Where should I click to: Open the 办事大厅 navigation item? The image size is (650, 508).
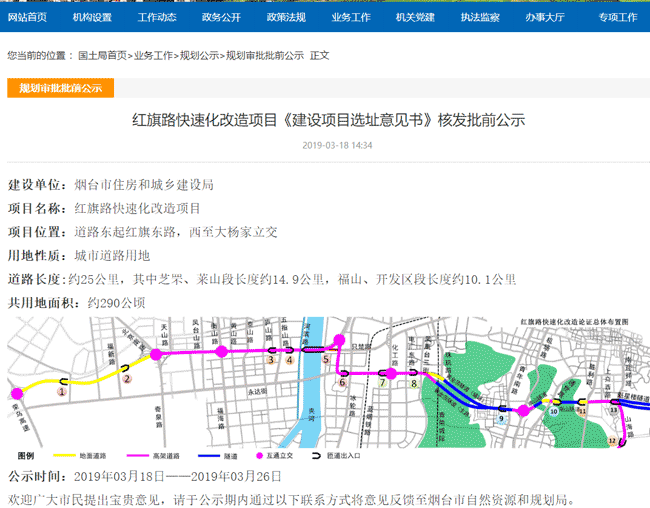544,17
